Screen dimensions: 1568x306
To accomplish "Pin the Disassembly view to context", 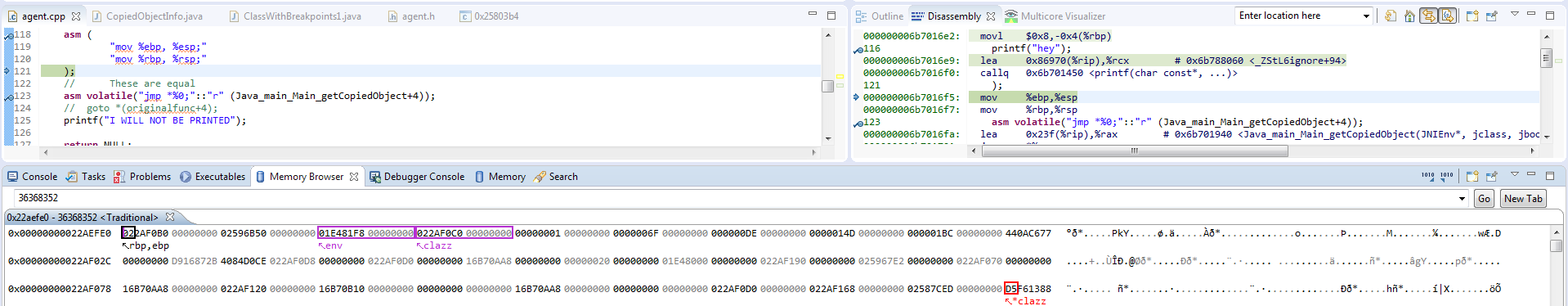I will tap(1492, 16).
